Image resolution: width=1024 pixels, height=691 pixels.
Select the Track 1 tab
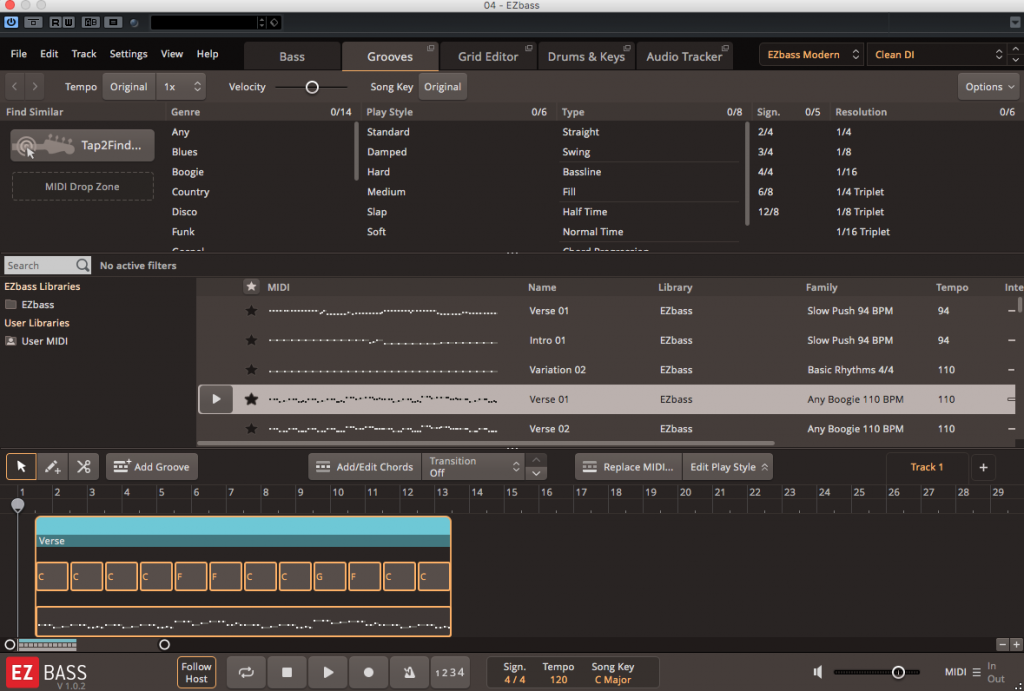coord(927,467)
